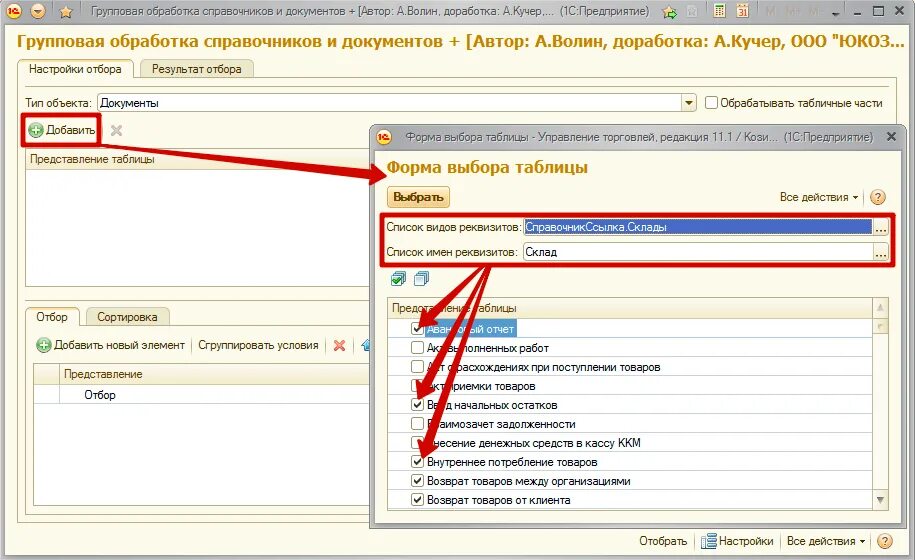This screenshot has width=915, height=560.
Task: Click the 1C logo in the Форма выбора таблицы dialog
Action: click(x=384, y=138)
